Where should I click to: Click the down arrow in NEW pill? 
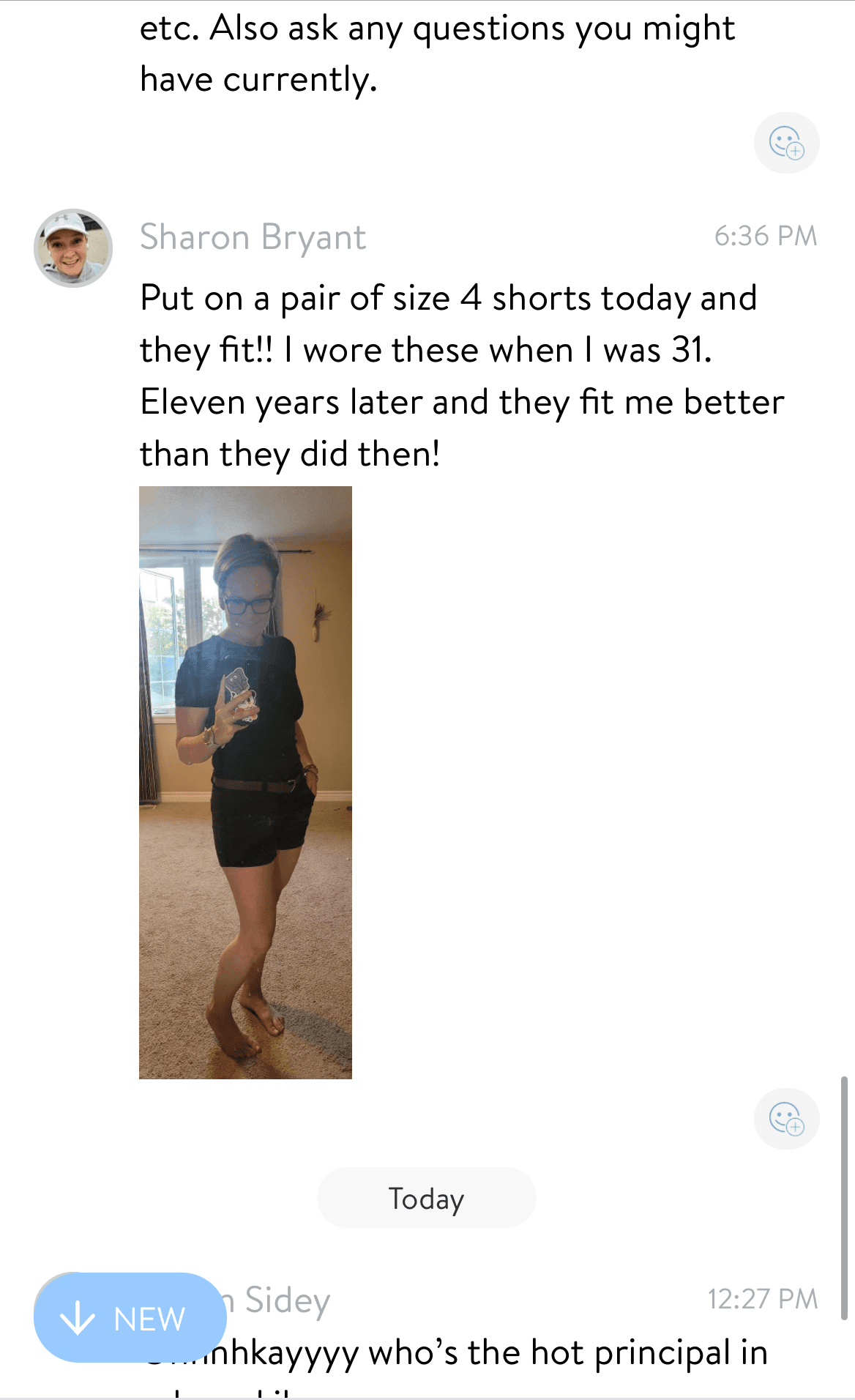78,1319
